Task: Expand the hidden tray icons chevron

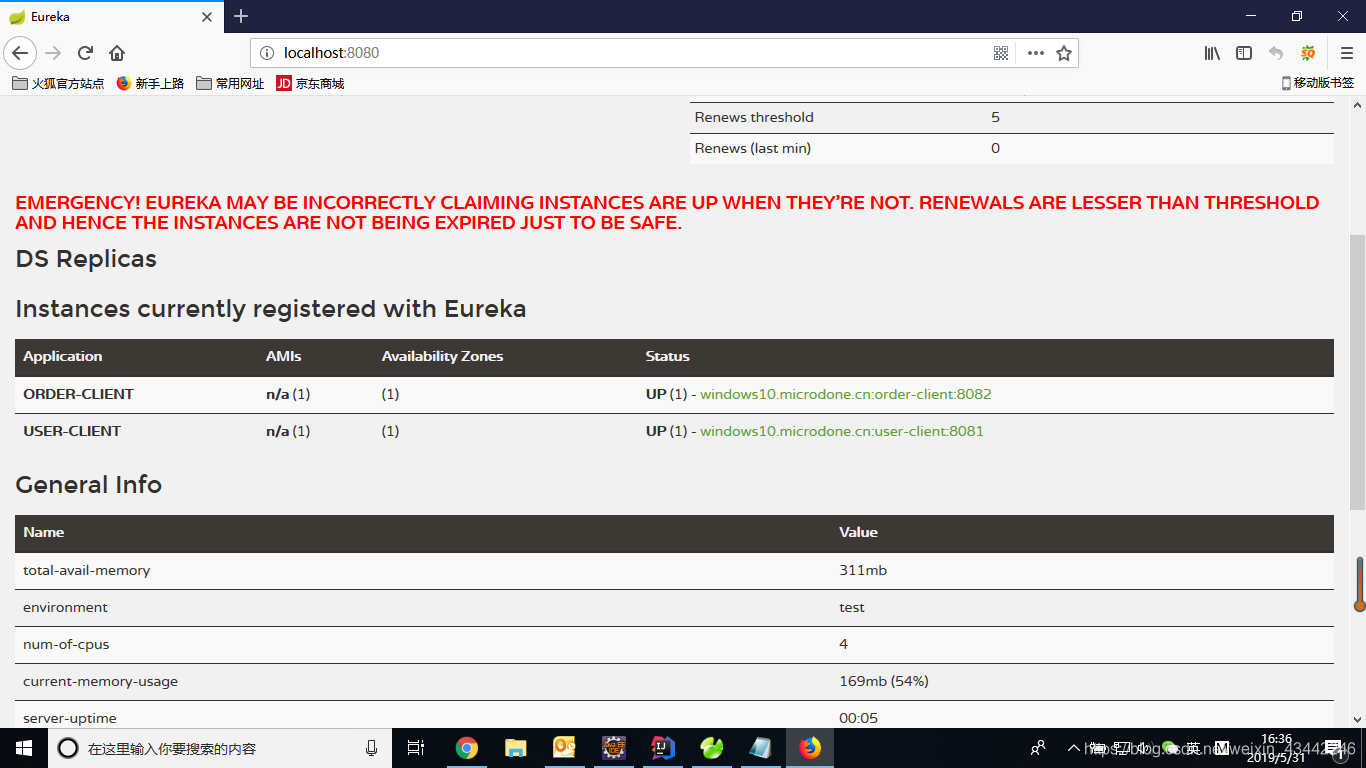Action: 1074,748
